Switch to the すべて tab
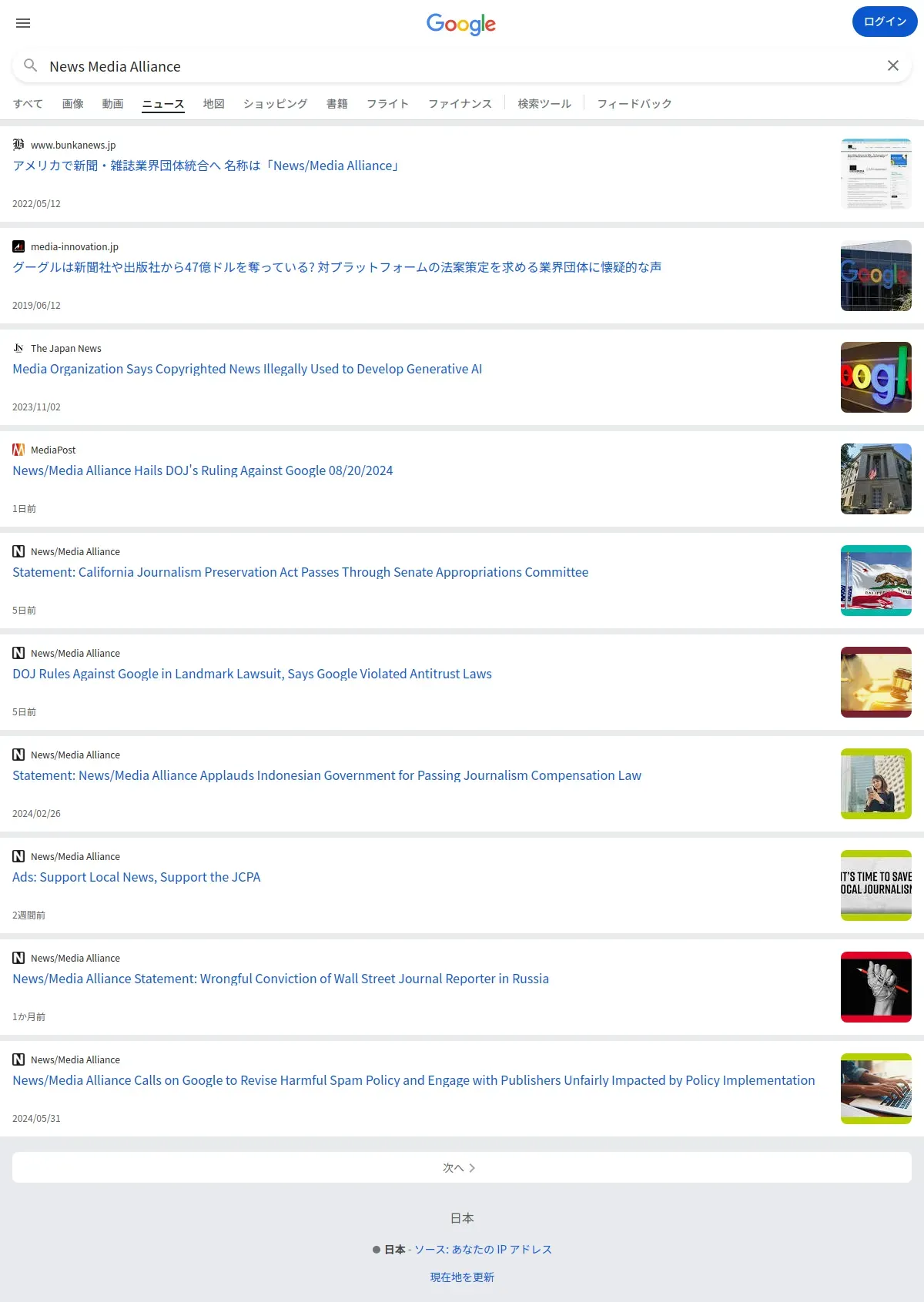 [28, 104]
